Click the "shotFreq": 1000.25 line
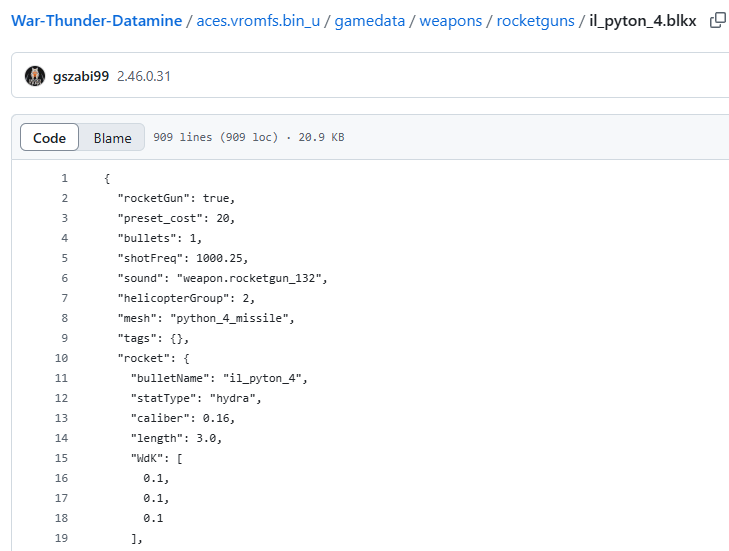This screenshot has height=551, width=729. [x=183, y=258]
